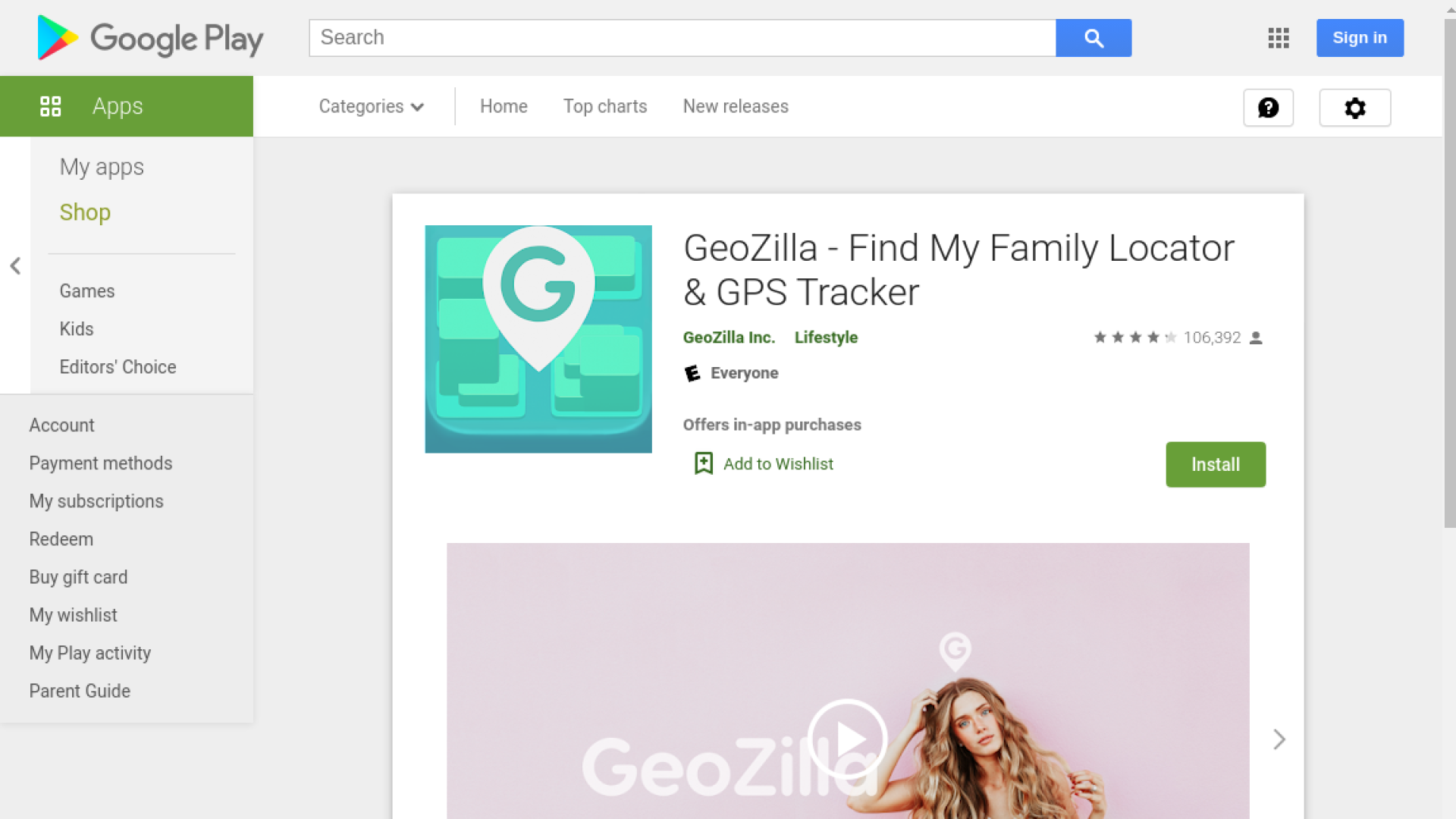
Task: Click the Apps grid icon in green sidebar
Action: (51, 106)
